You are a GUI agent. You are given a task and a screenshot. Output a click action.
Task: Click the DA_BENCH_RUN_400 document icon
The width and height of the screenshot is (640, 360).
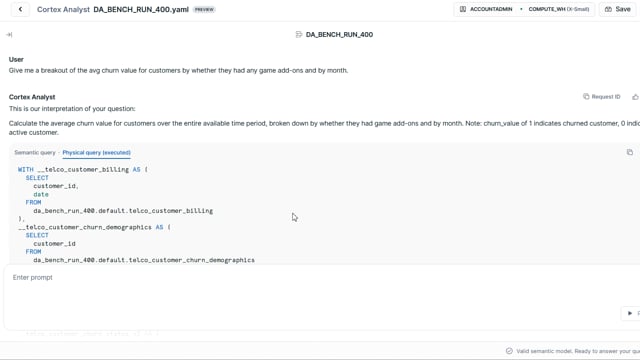[x=299, y=35]
